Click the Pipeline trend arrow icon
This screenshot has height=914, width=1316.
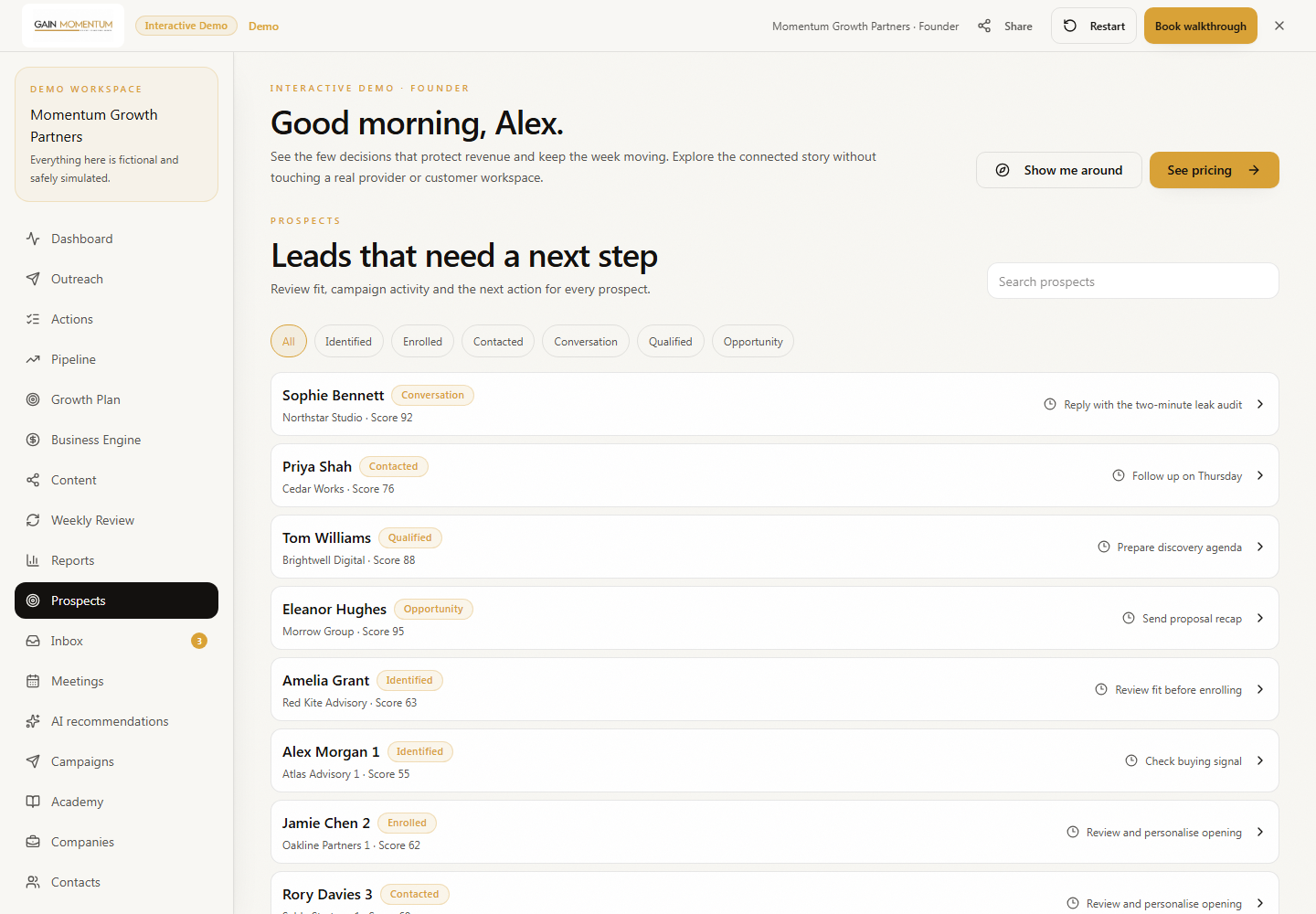pyautogui.click(x=33, y=359)
